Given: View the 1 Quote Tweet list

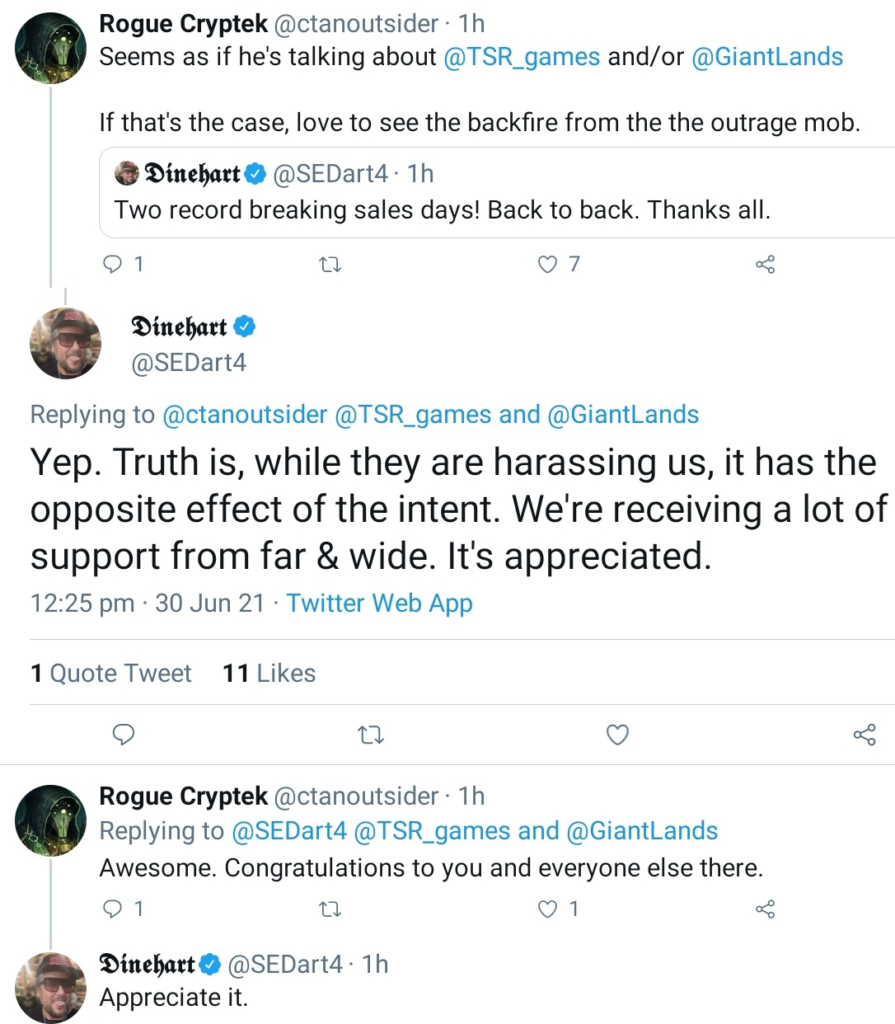Looking at the screenshot, I should (111, 673).
